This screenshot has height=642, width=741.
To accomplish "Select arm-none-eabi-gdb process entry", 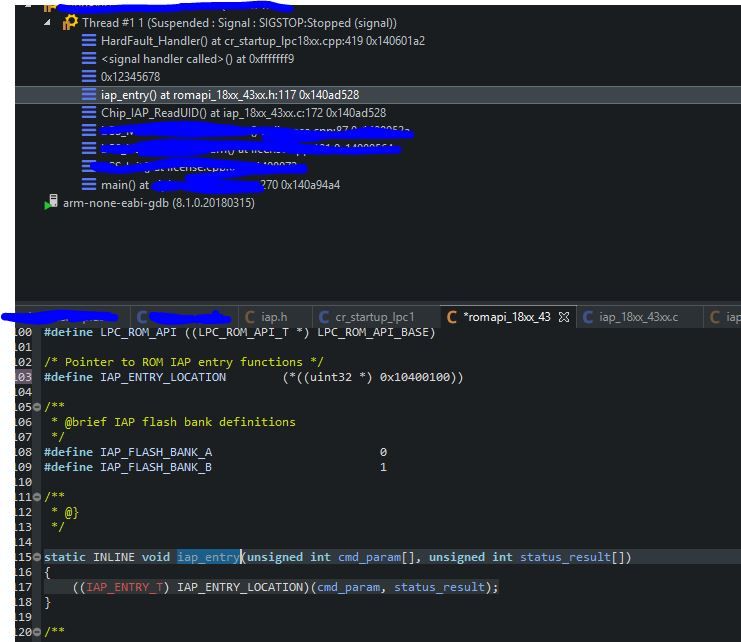I will [x=158, y=203].
